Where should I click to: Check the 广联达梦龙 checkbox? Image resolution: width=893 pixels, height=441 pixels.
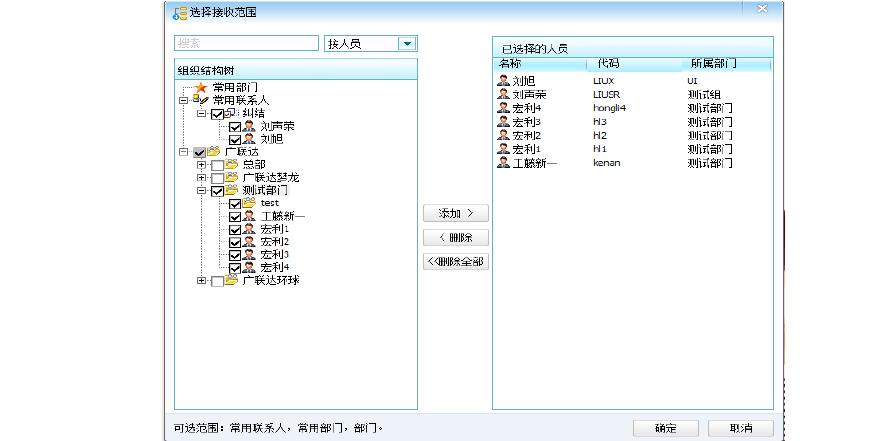(x=217, y=178)
